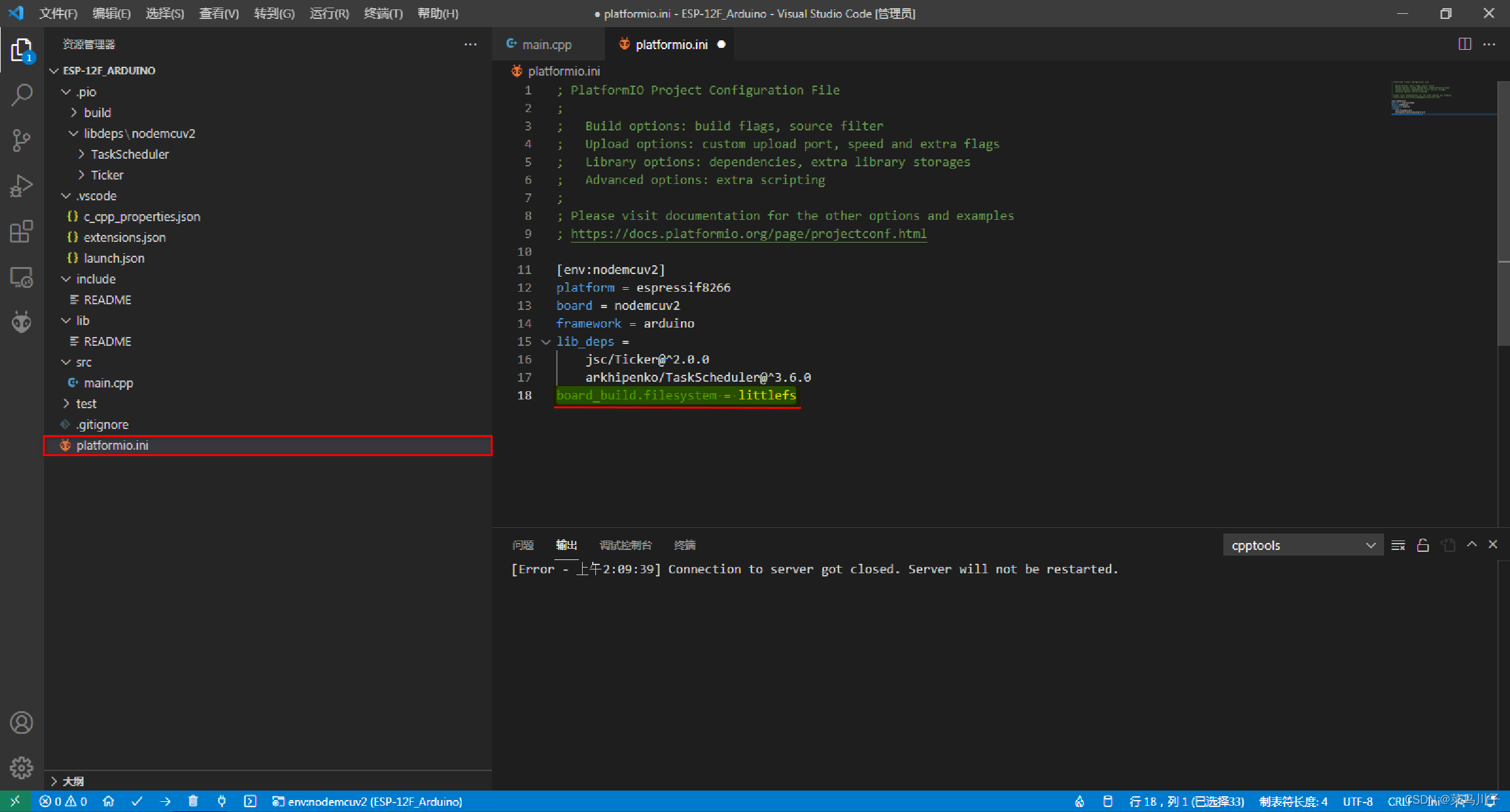This screenshot has width=1510, height=812.
Task: Open the Run and Debug view
Action: click(21, 186)
